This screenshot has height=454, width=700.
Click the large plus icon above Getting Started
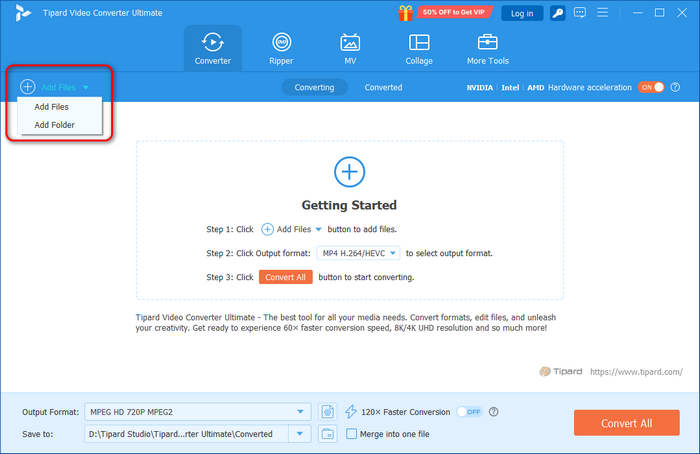point(350,172)
